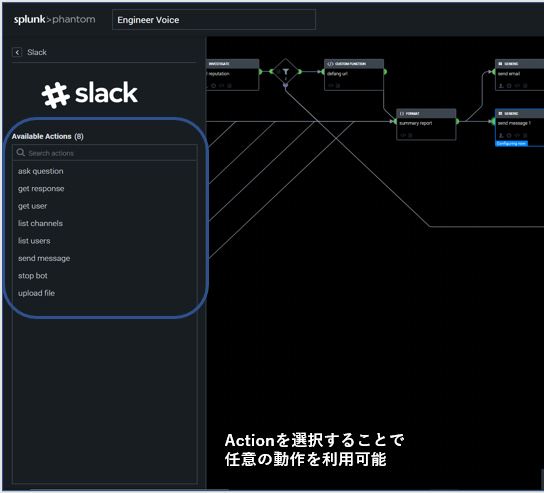Select the defang url custom function block
The image size is (544, 493).
[354, 75]
